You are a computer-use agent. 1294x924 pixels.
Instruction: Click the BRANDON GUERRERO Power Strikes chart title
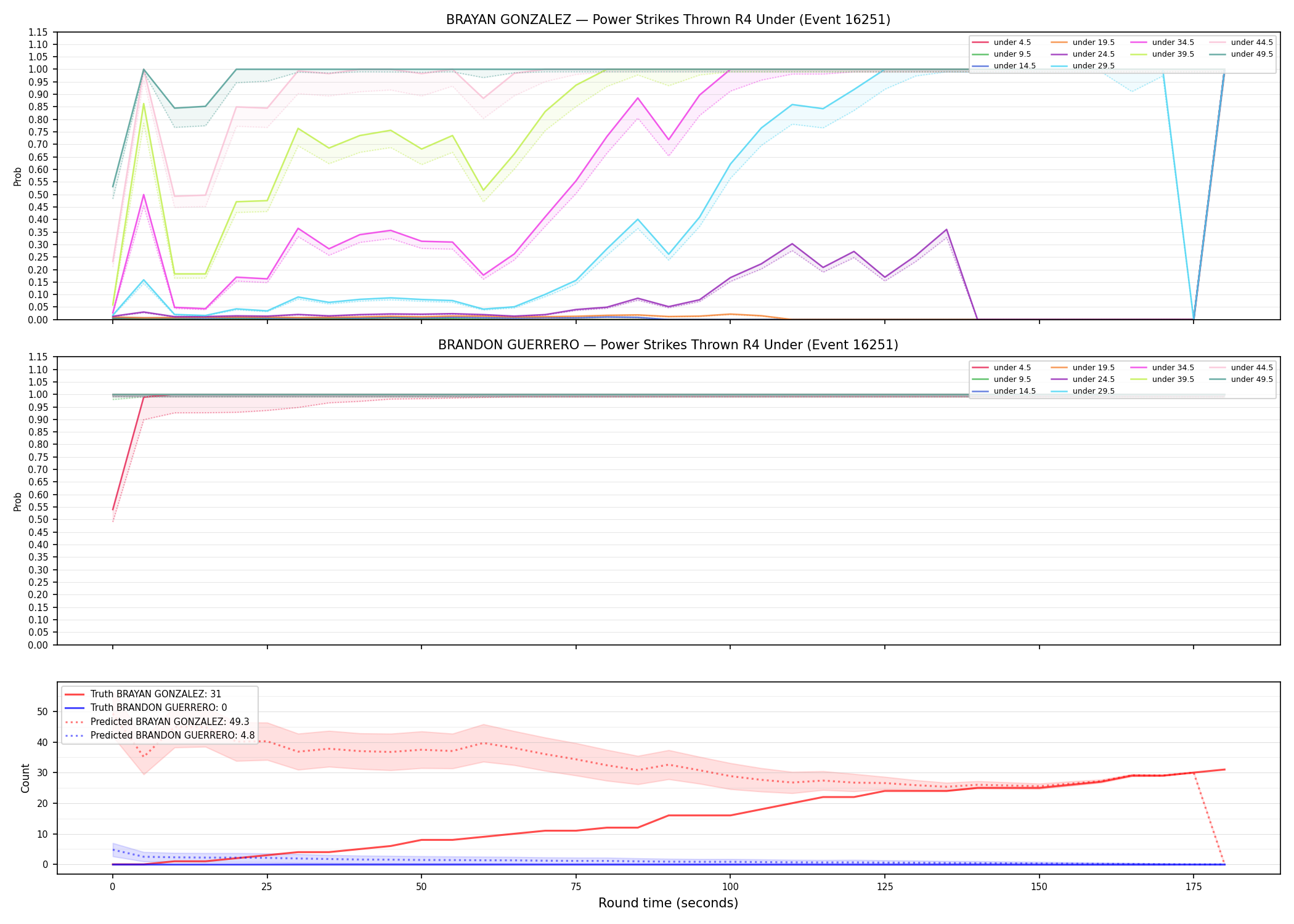[668, 345]
